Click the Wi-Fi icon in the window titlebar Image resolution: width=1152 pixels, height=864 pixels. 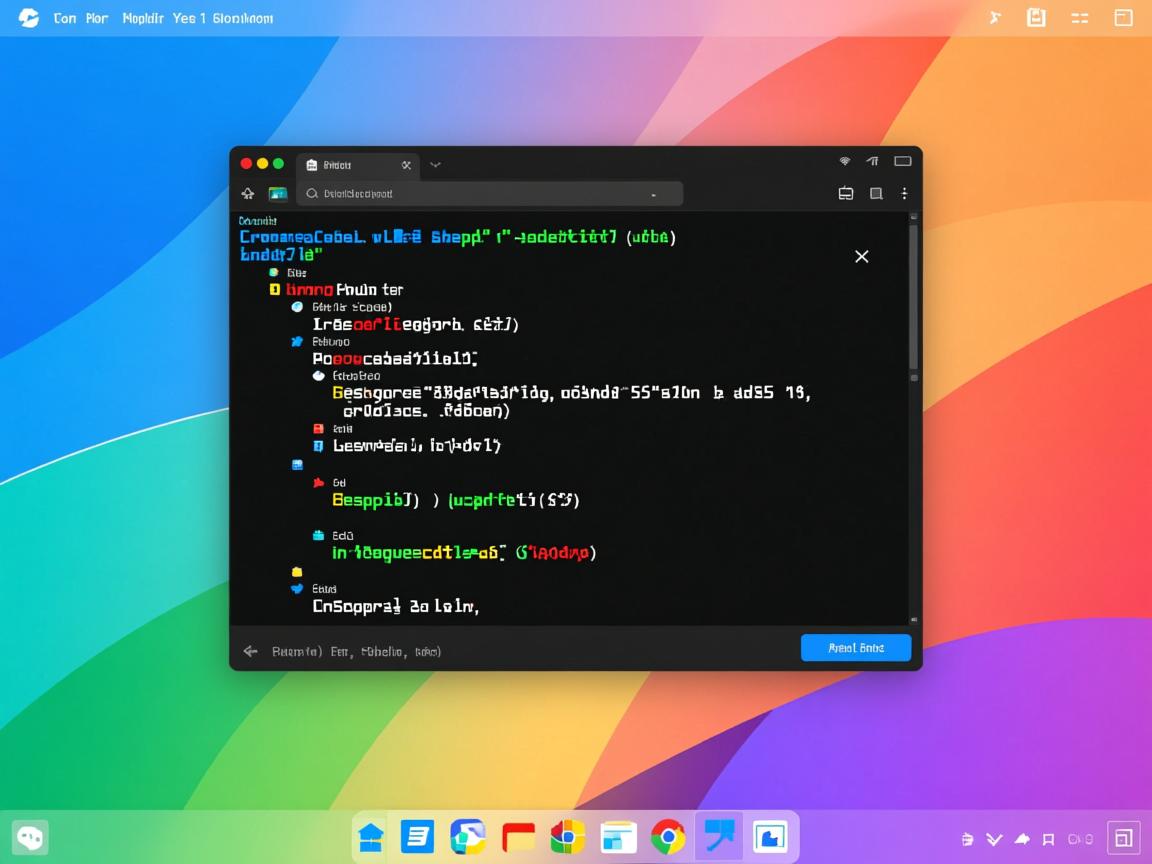coord(844,160)
